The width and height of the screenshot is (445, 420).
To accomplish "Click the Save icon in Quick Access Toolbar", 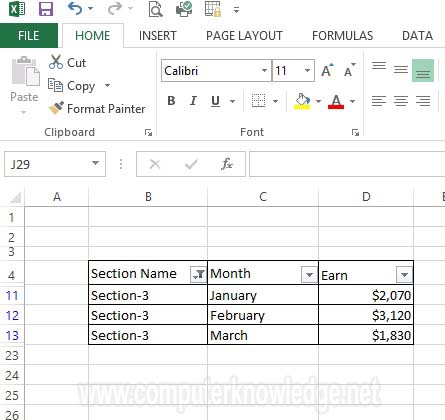I will [46, 9].
